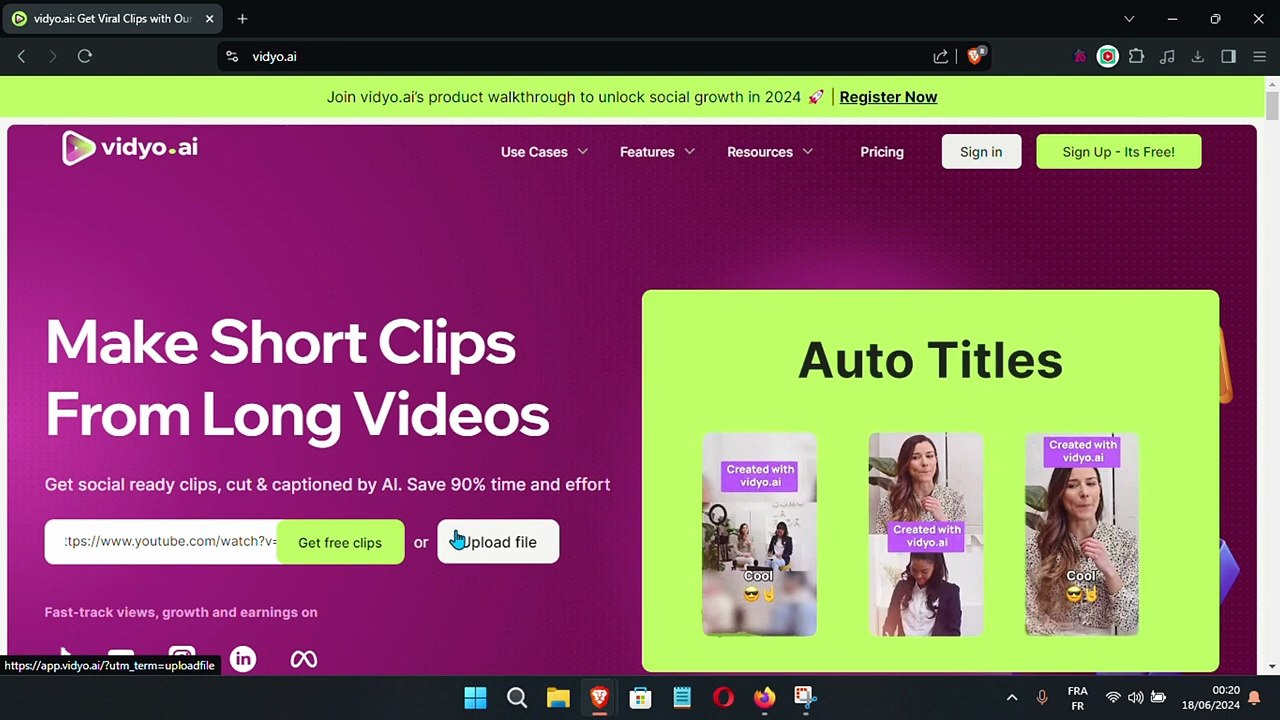Click the browser back arrow
The width and height of the screenshot is (1280, 720).
click(21, 57)
